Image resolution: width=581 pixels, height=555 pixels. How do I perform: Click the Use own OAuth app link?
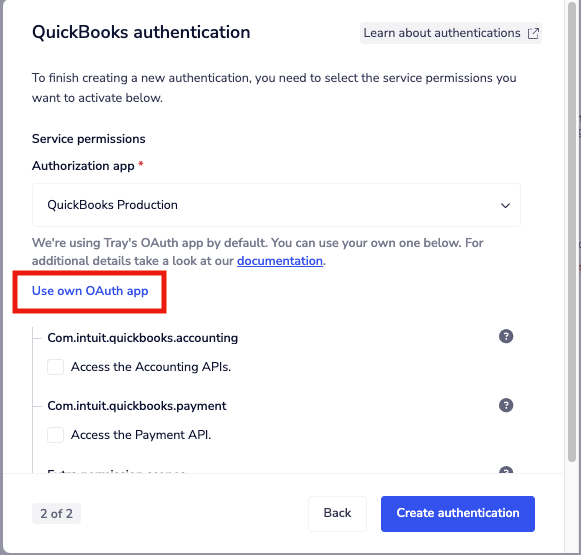(x=90, y=291)
